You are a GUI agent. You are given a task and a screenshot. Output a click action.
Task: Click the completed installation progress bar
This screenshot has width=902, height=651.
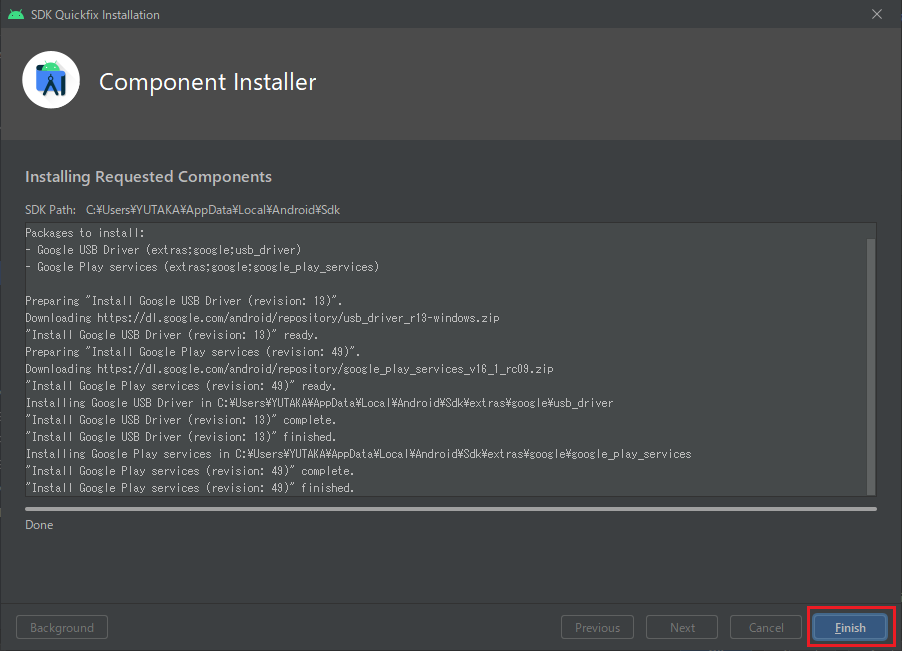pos(450,509)
